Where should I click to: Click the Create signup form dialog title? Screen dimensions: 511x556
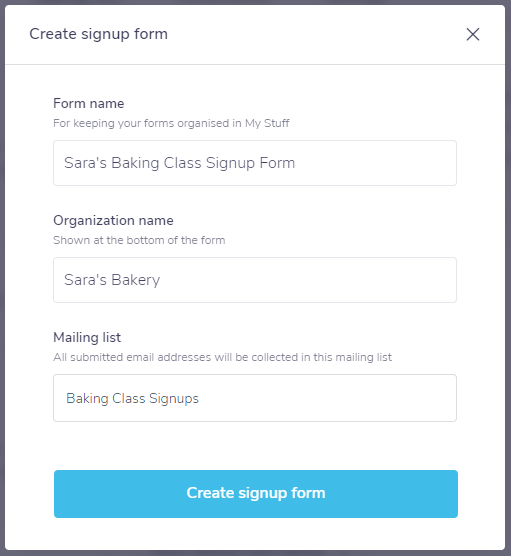click(99, 34)
